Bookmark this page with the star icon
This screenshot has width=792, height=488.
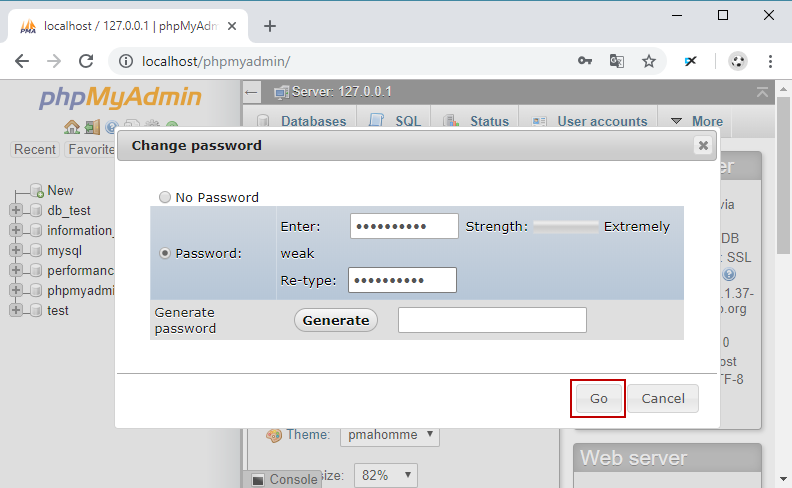(x=649, y=61)
